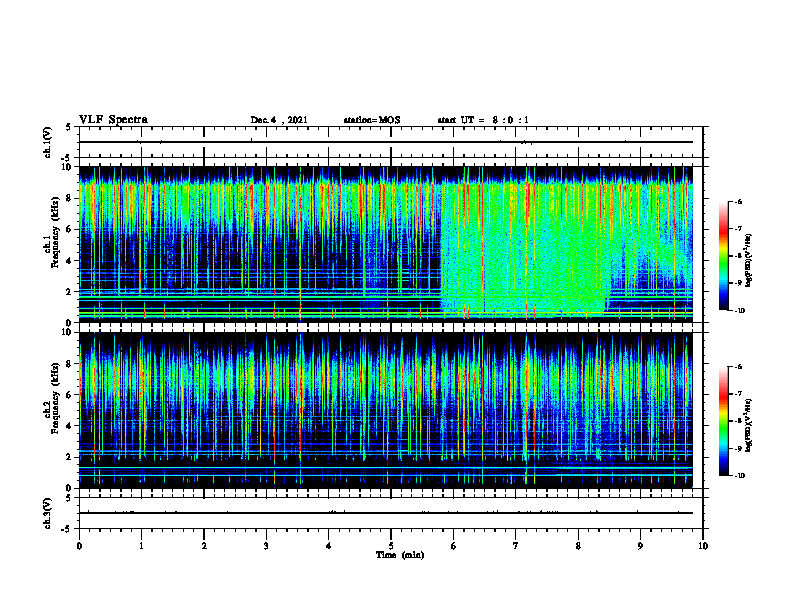Click the '4' kHz tick on ch.2 frequency axis
Screen dimensions: 792x612
69,426
